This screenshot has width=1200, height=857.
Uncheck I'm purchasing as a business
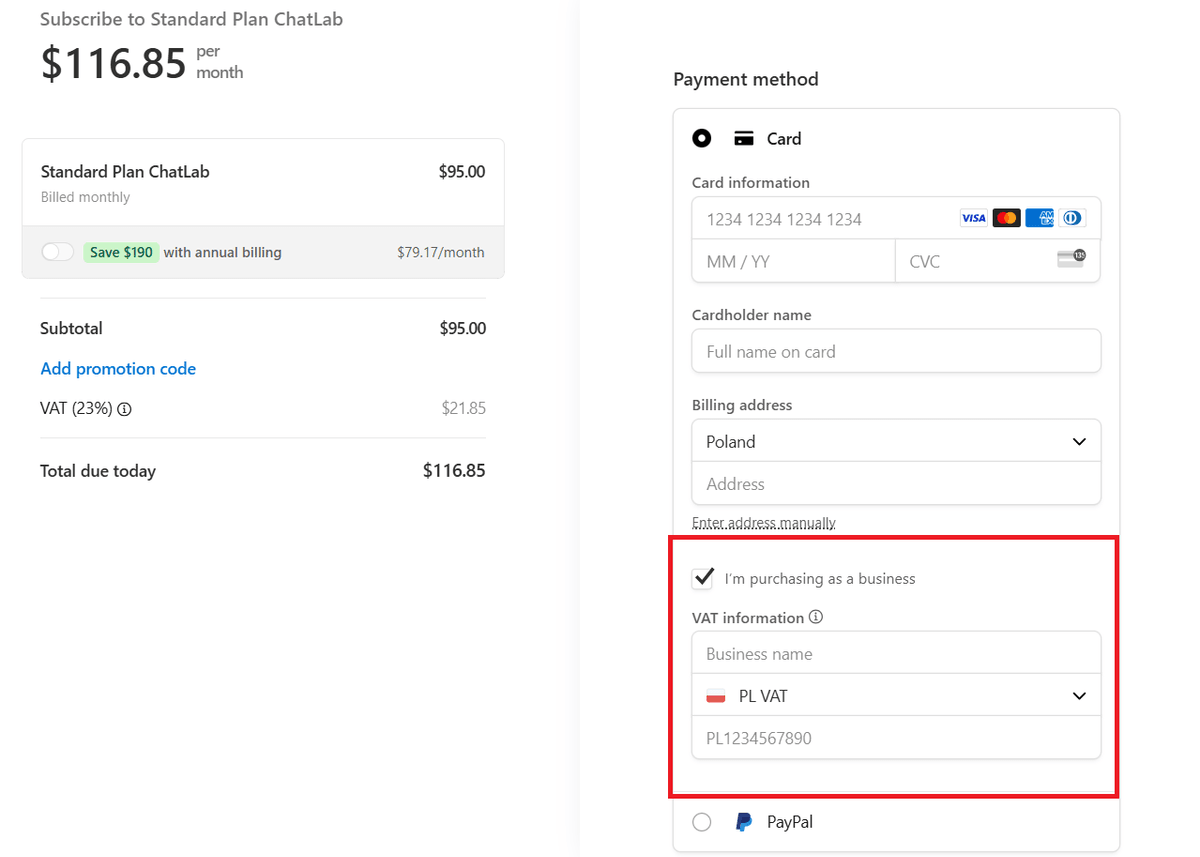pyautogui.click(x=703, y=577)
